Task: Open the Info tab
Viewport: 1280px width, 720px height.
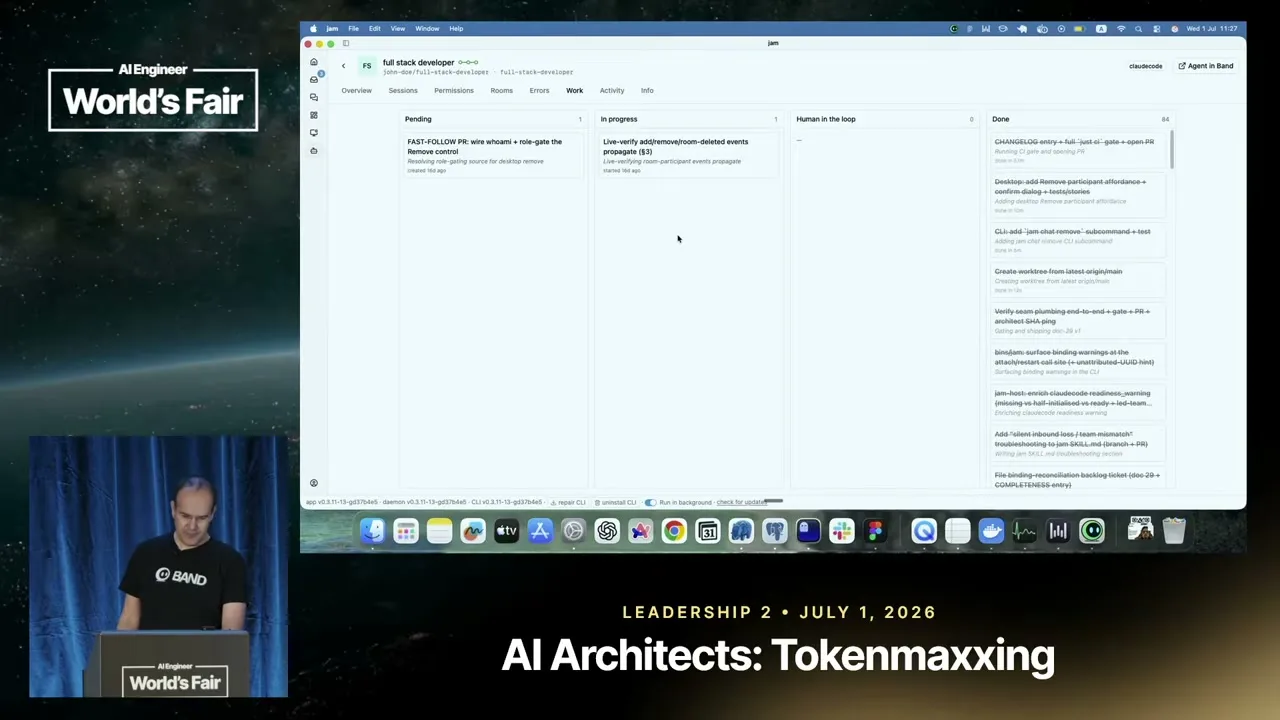Action: pyautogui.click(x=647, y=91)
